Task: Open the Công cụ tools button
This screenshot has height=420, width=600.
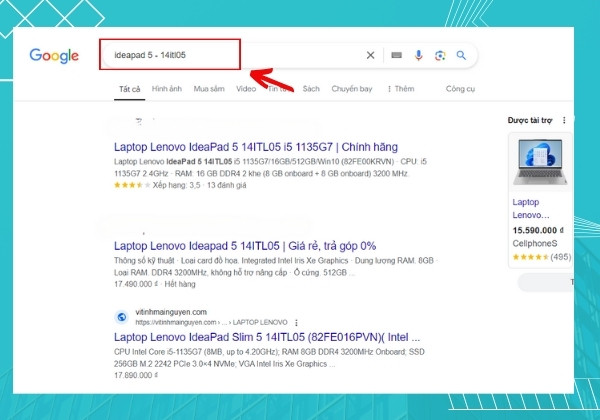Action: [x=460, y=89]
